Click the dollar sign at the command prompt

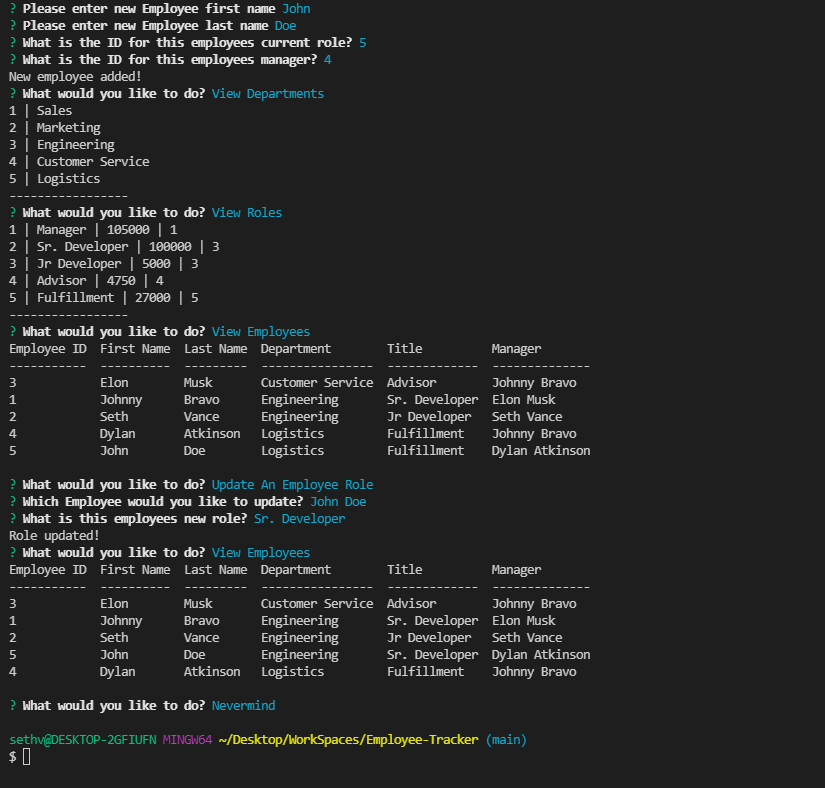10,757
